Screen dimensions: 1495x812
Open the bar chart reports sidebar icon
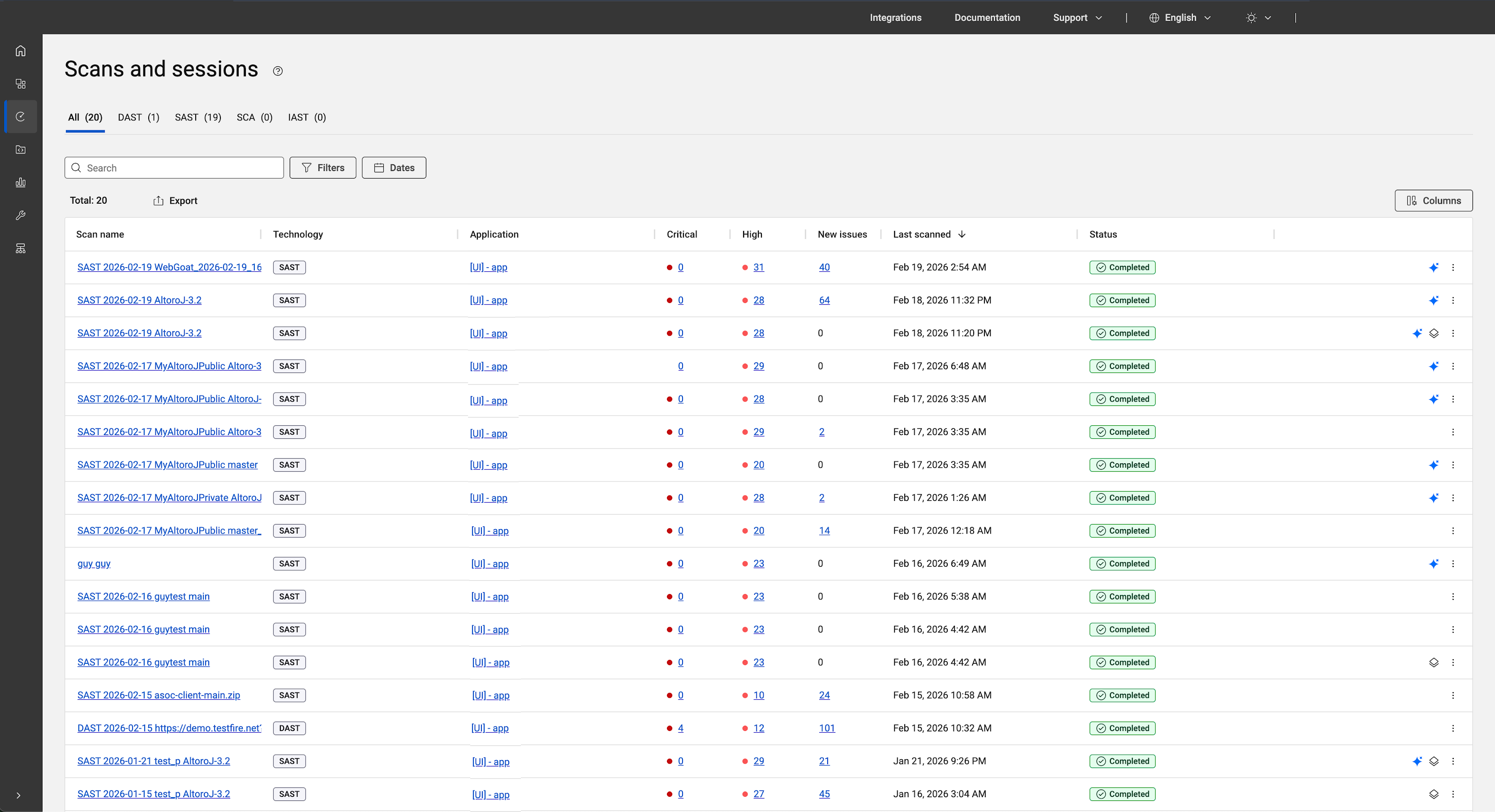coord(20,183)
